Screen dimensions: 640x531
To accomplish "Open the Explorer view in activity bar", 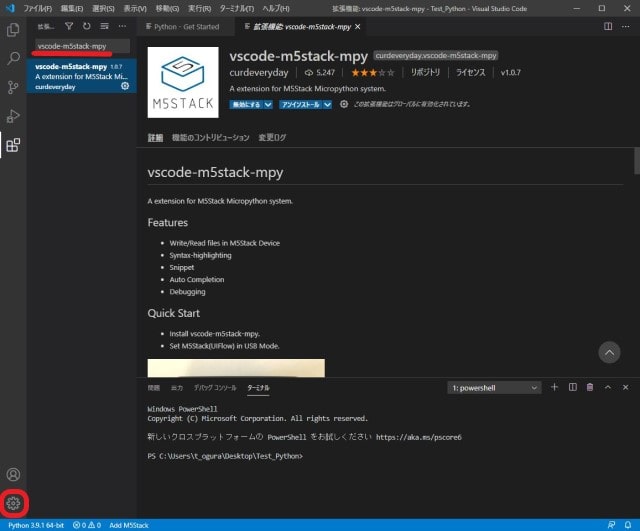I will (13, 30).
